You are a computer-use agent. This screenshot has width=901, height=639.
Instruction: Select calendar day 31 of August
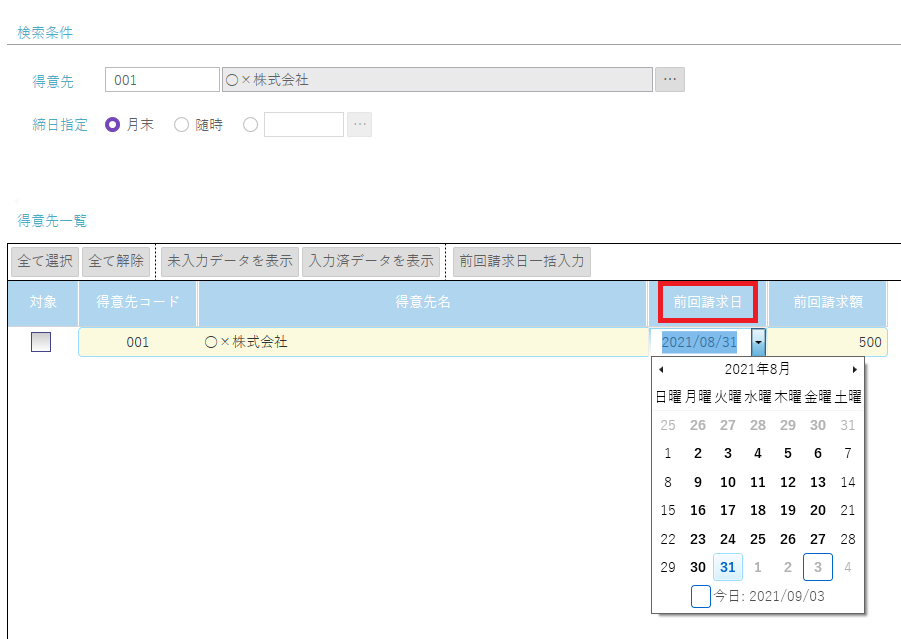click(x=728, y=567)
